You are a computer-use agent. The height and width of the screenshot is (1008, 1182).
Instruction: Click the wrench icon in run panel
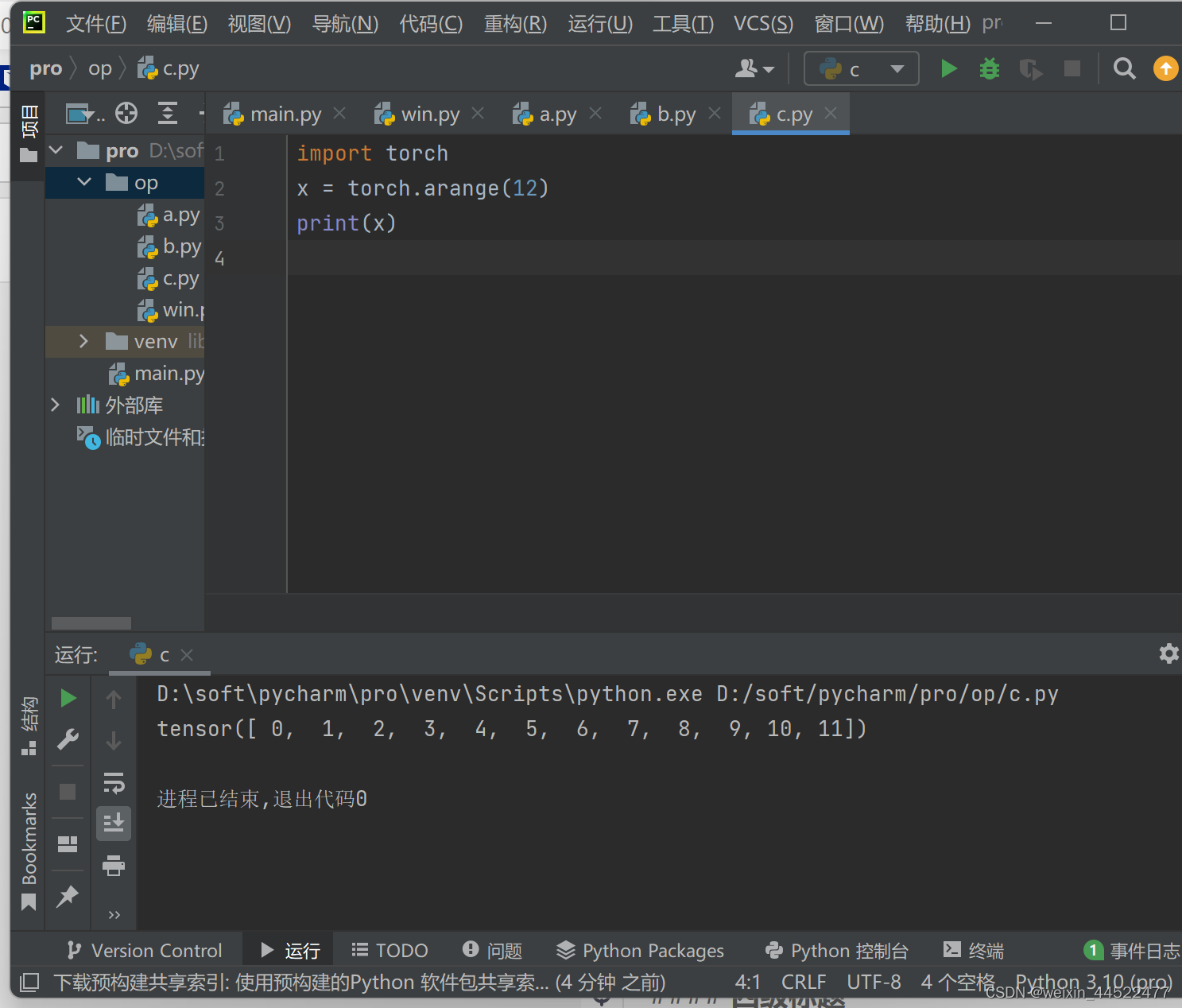(x=68, y=739)
